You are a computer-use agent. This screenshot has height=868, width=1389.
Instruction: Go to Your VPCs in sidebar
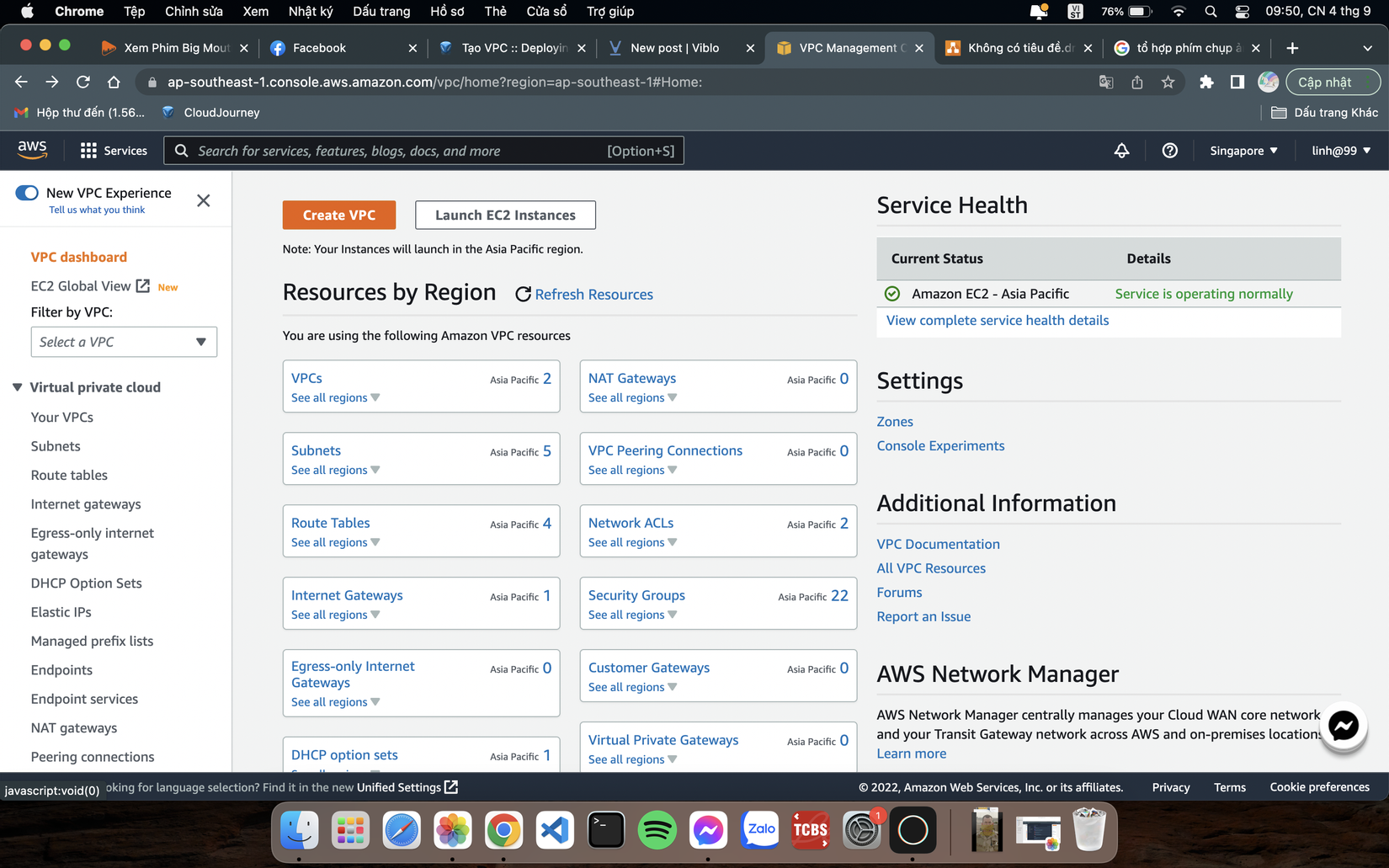point(62,417)
